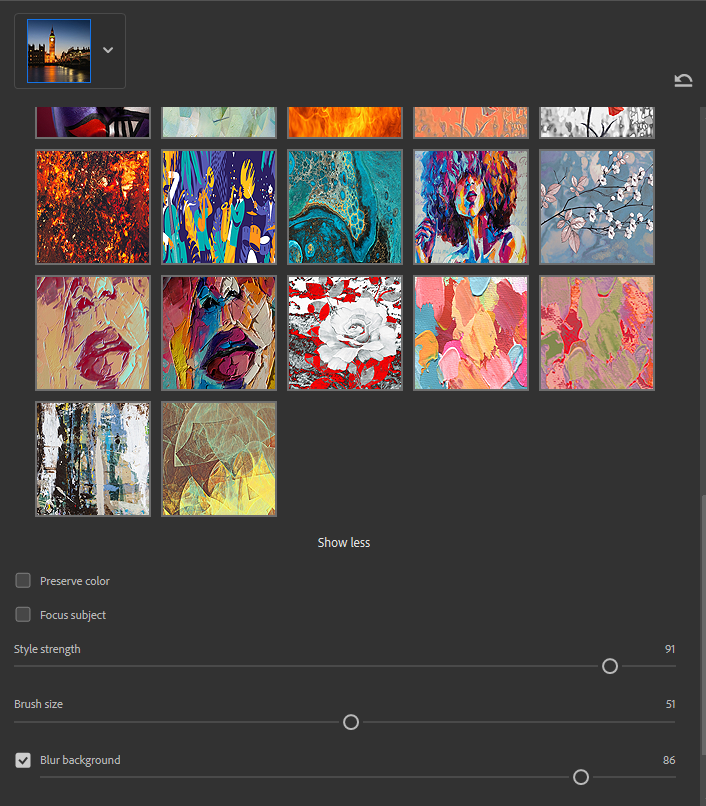706x806 pixels.
Task: Select the partially visible flames style
Action: (x=345, y=122)
